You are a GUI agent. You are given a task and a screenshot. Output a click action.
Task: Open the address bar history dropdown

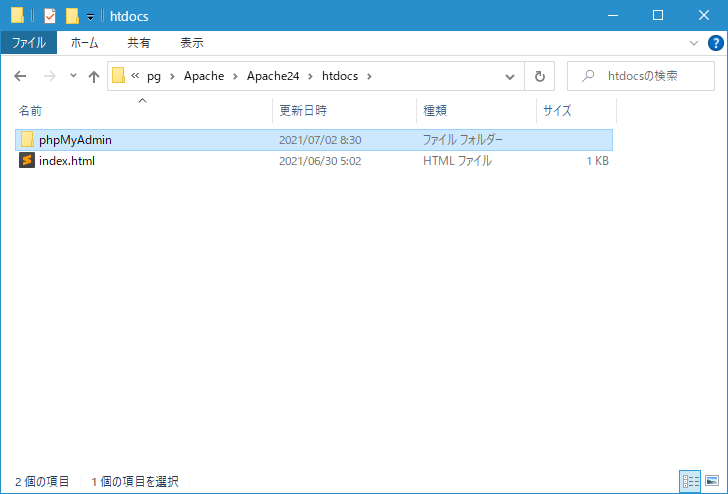click(x=510, y=77)
